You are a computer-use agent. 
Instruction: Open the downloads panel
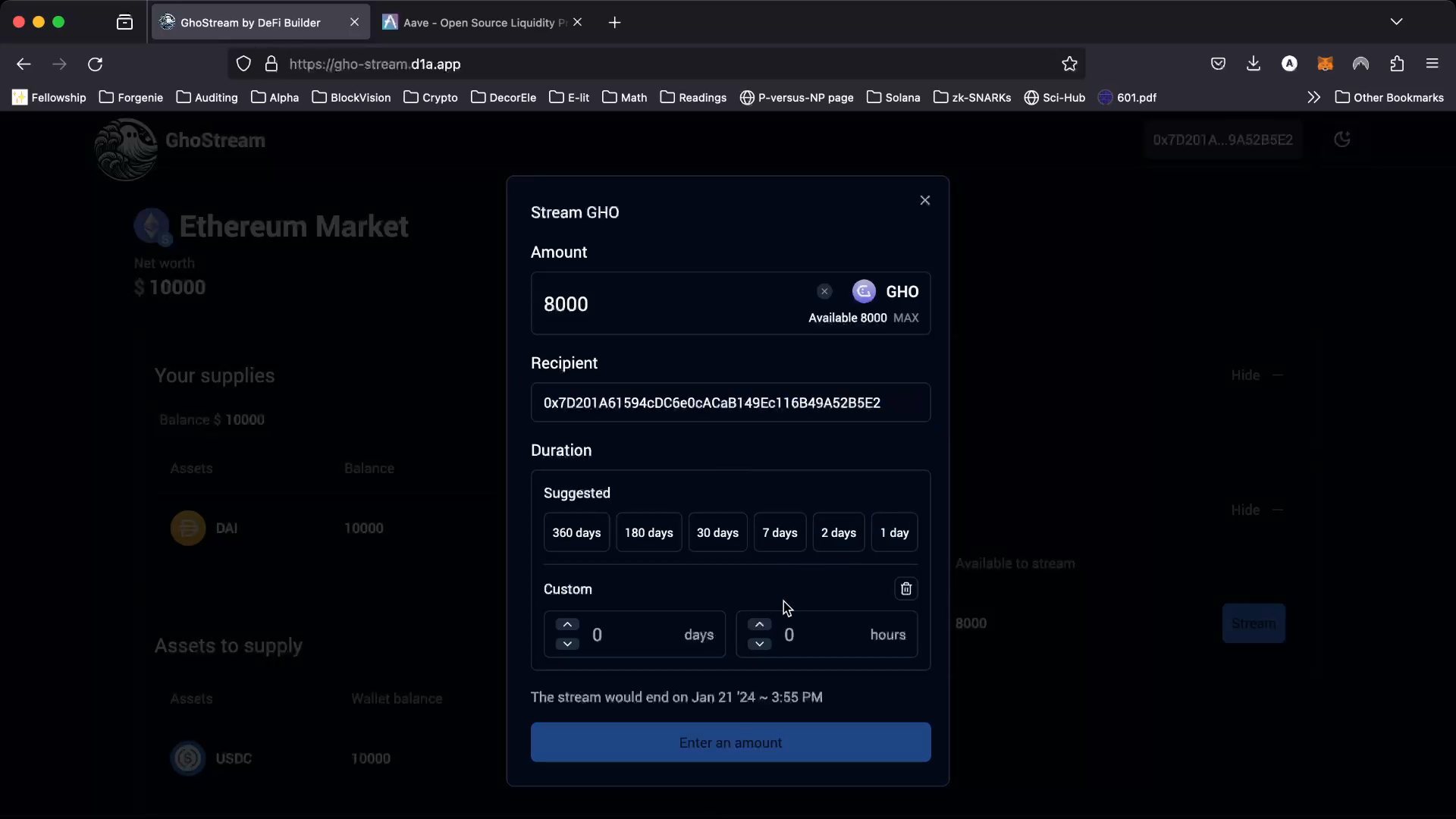1254,64
